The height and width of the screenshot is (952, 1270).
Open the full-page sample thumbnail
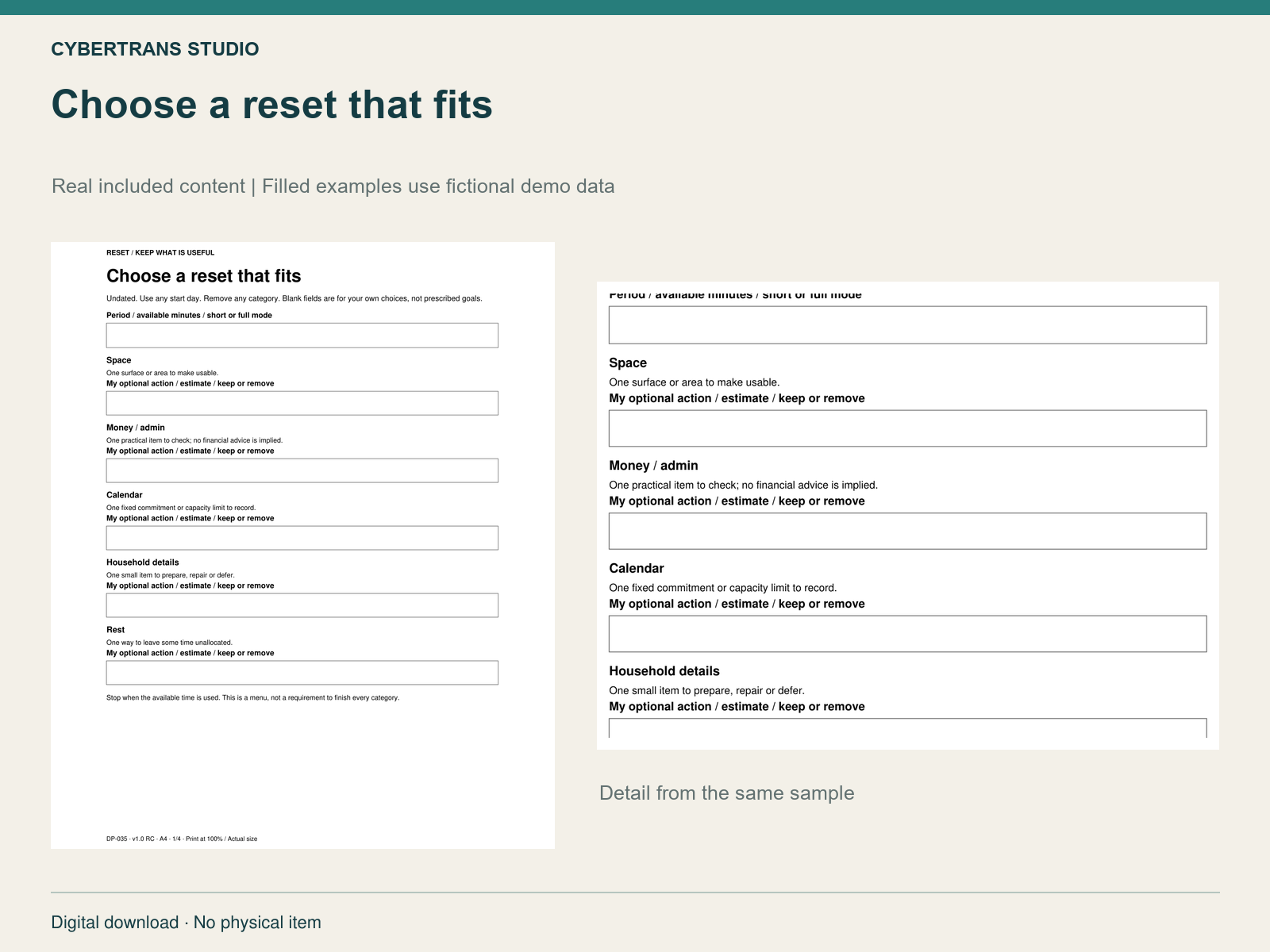point(302,545)
